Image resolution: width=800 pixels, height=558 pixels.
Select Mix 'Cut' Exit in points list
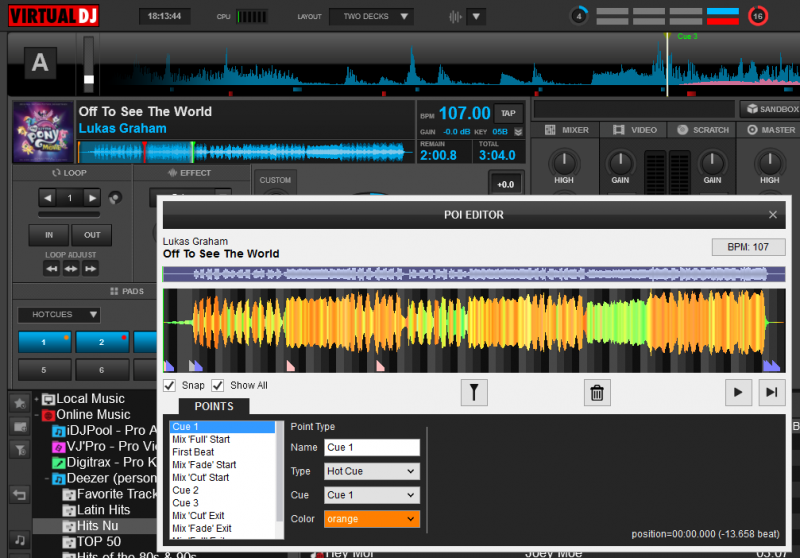coord(222,516)
